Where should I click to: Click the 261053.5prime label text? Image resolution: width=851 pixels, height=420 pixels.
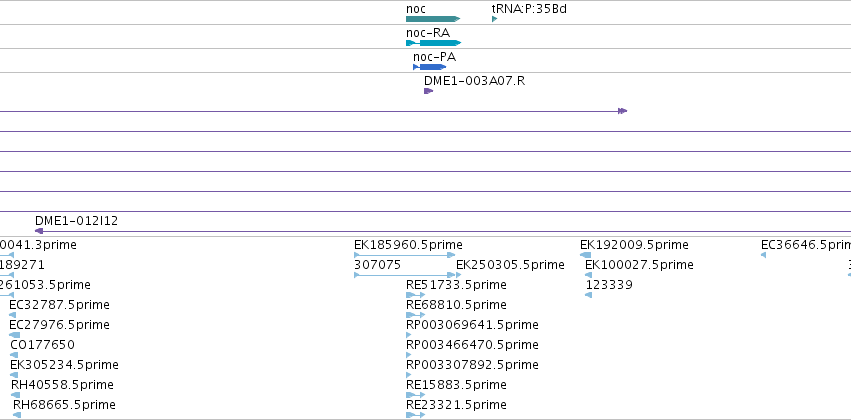pyautogui.click(x=45, y=284)
